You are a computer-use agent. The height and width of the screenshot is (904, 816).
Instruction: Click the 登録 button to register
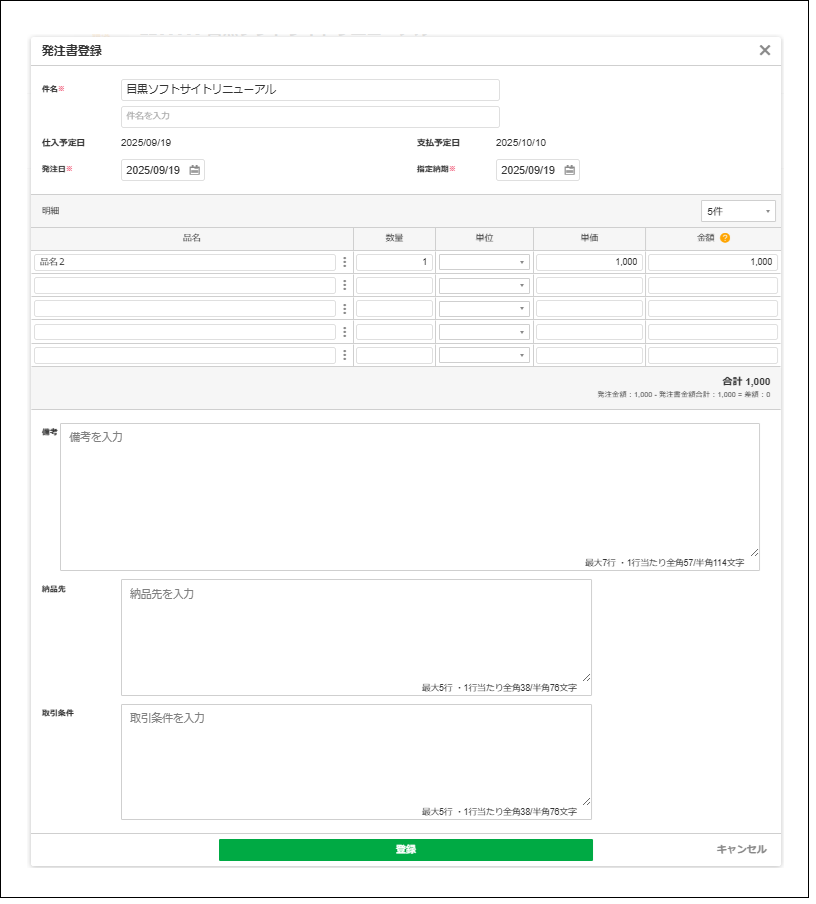click(x=406, y=850)
